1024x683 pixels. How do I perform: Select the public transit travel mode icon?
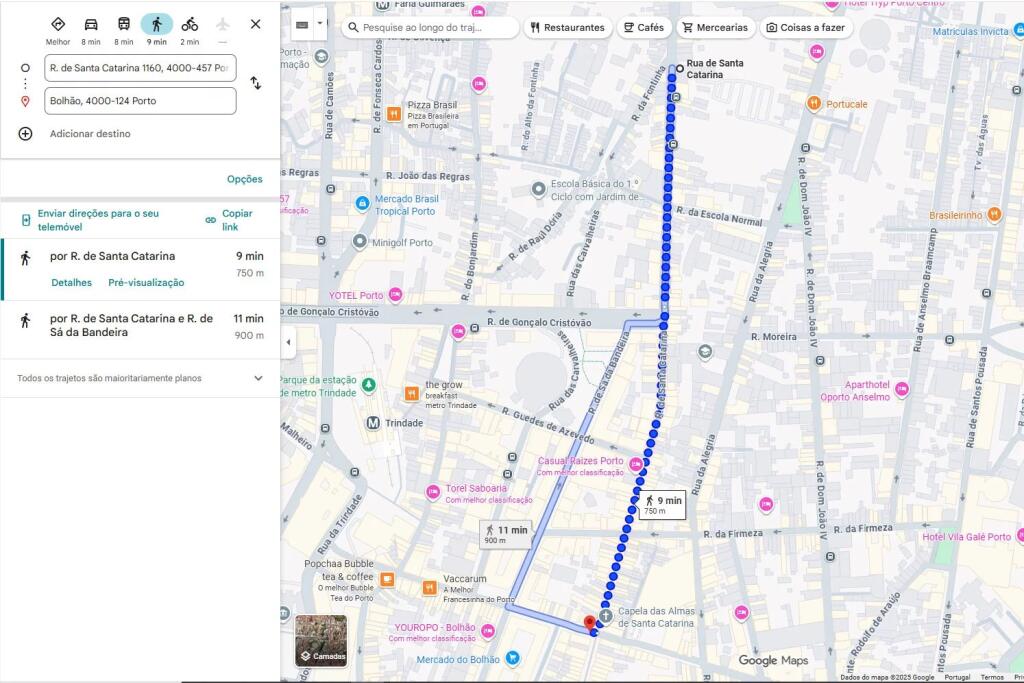coord(124,25)
